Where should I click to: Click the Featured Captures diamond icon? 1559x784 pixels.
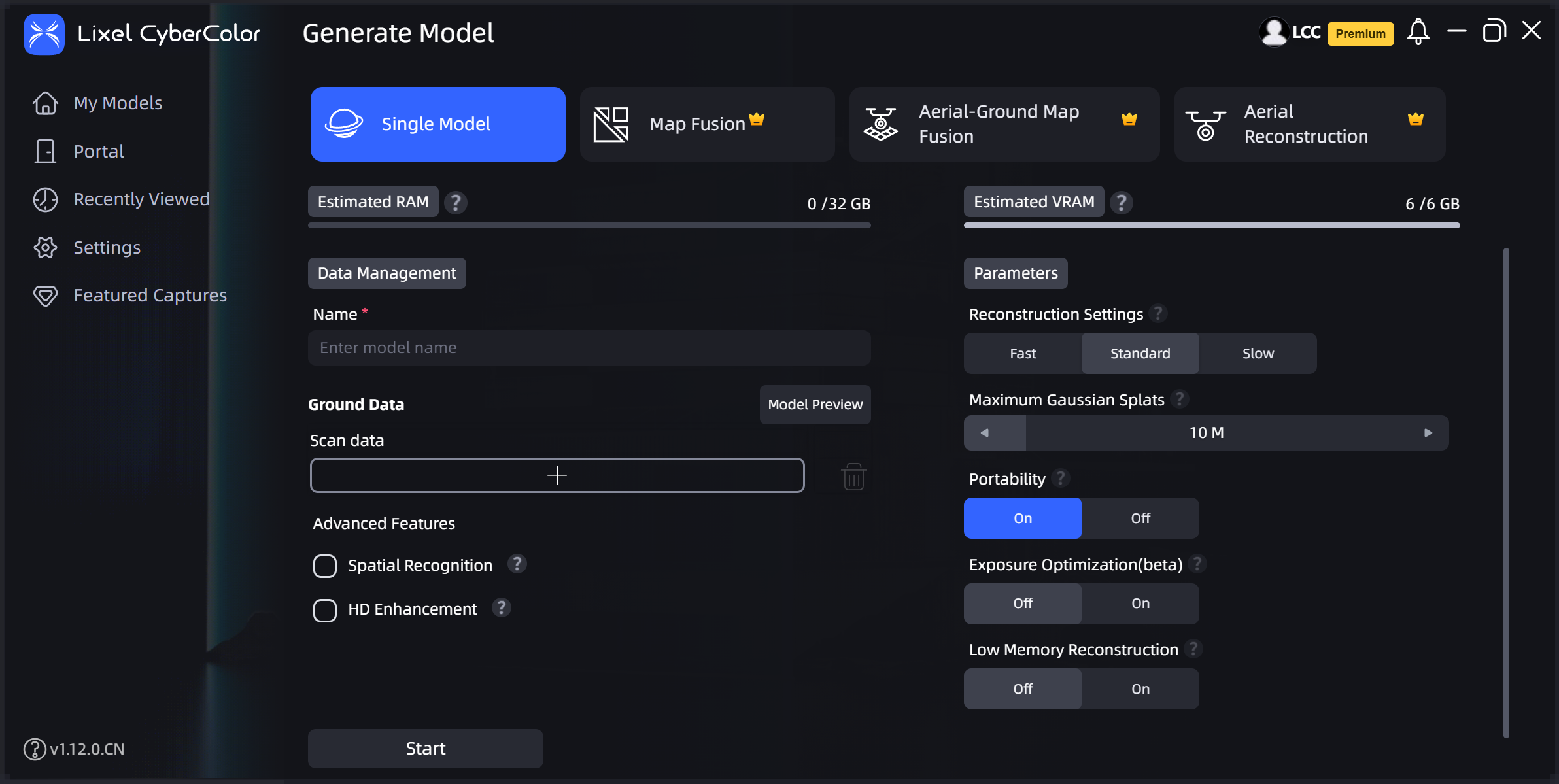pos(45,296)
